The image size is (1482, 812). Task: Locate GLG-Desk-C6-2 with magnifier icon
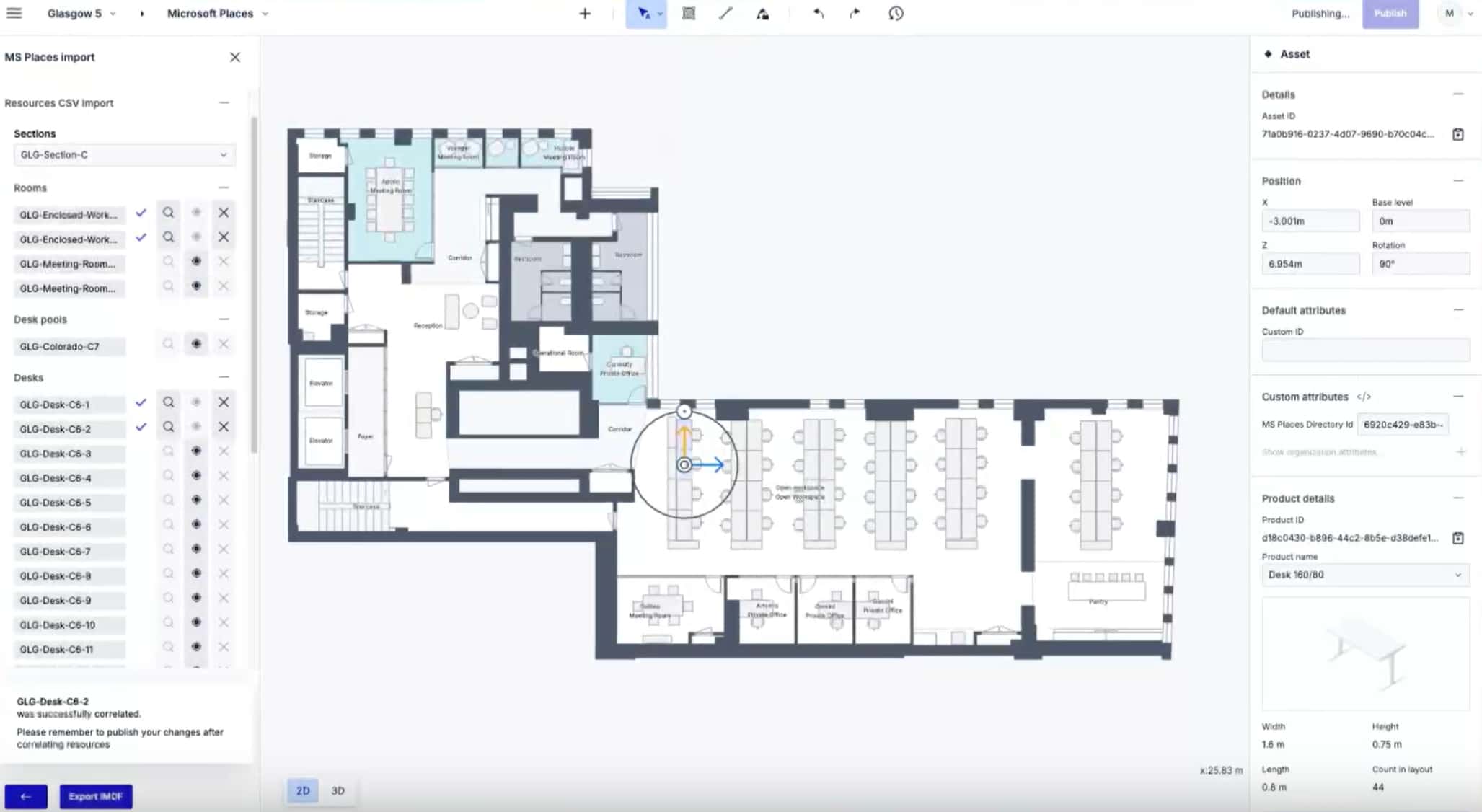pos(168,427)
